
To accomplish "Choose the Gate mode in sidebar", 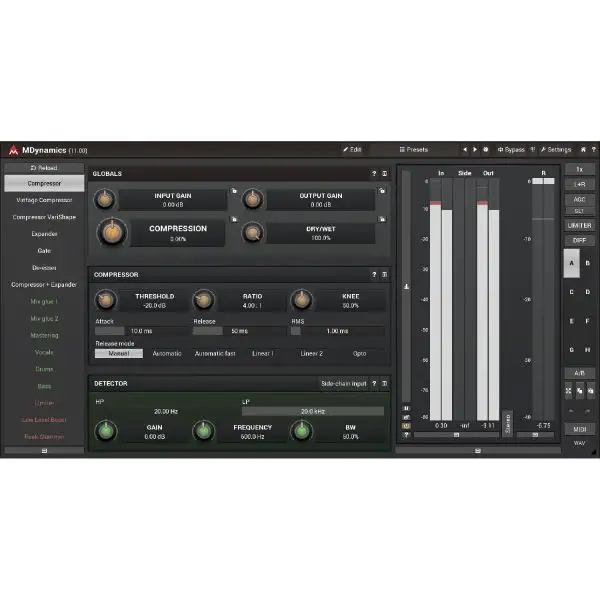I will click(43, 250).
